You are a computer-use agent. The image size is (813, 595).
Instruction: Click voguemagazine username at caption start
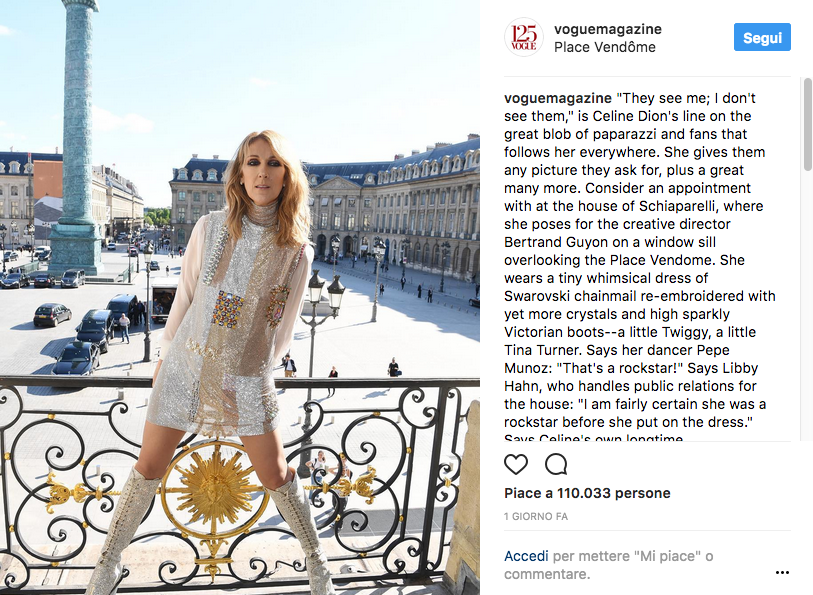[x=558, y=98]
